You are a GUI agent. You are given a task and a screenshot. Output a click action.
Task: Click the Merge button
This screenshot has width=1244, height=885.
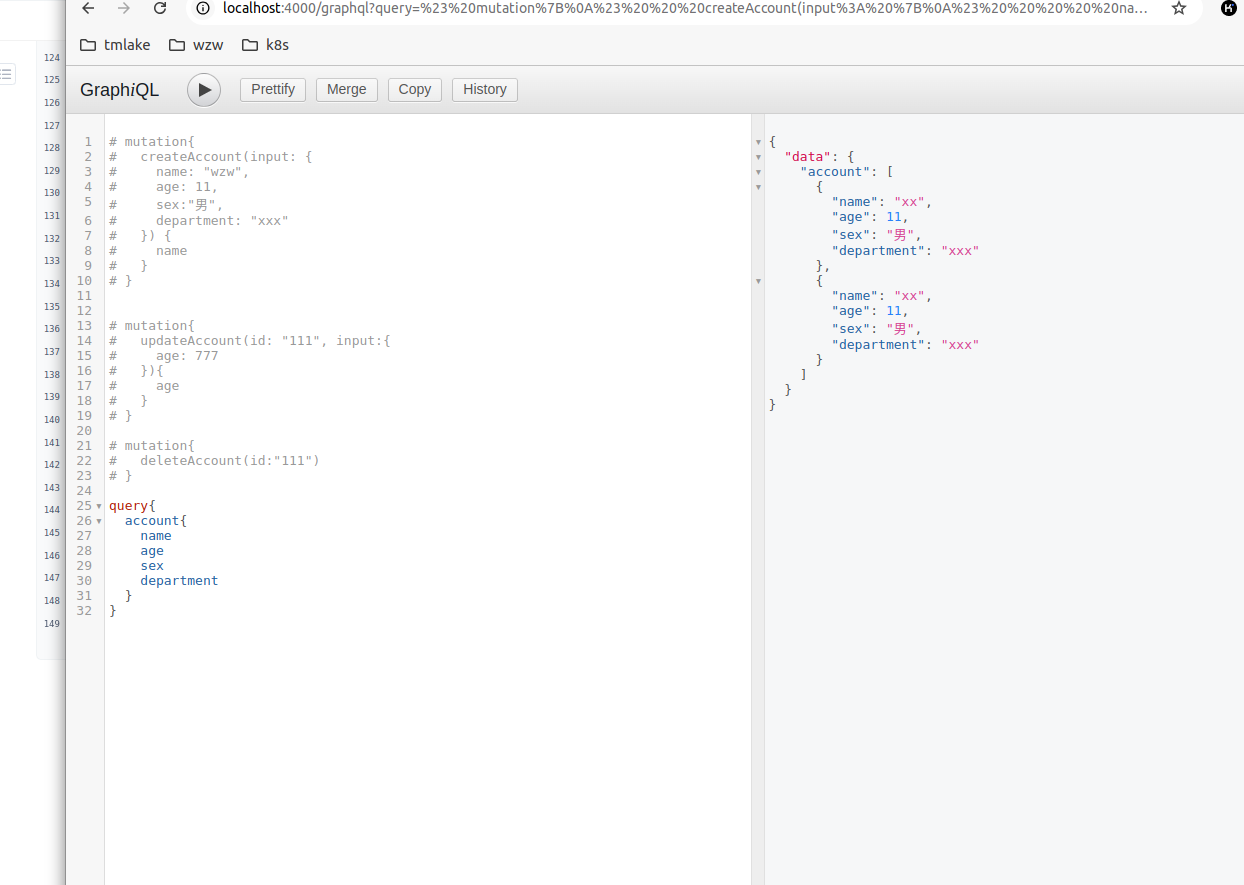click(x=346, y=90)
